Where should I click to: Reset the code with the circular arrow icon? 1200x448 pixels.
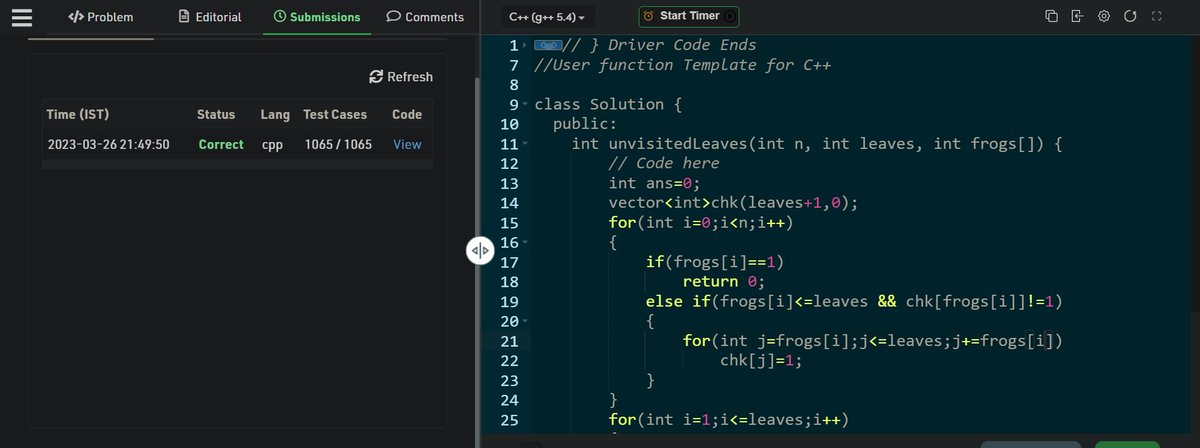pyautogui.click(x=1130, y=16)
